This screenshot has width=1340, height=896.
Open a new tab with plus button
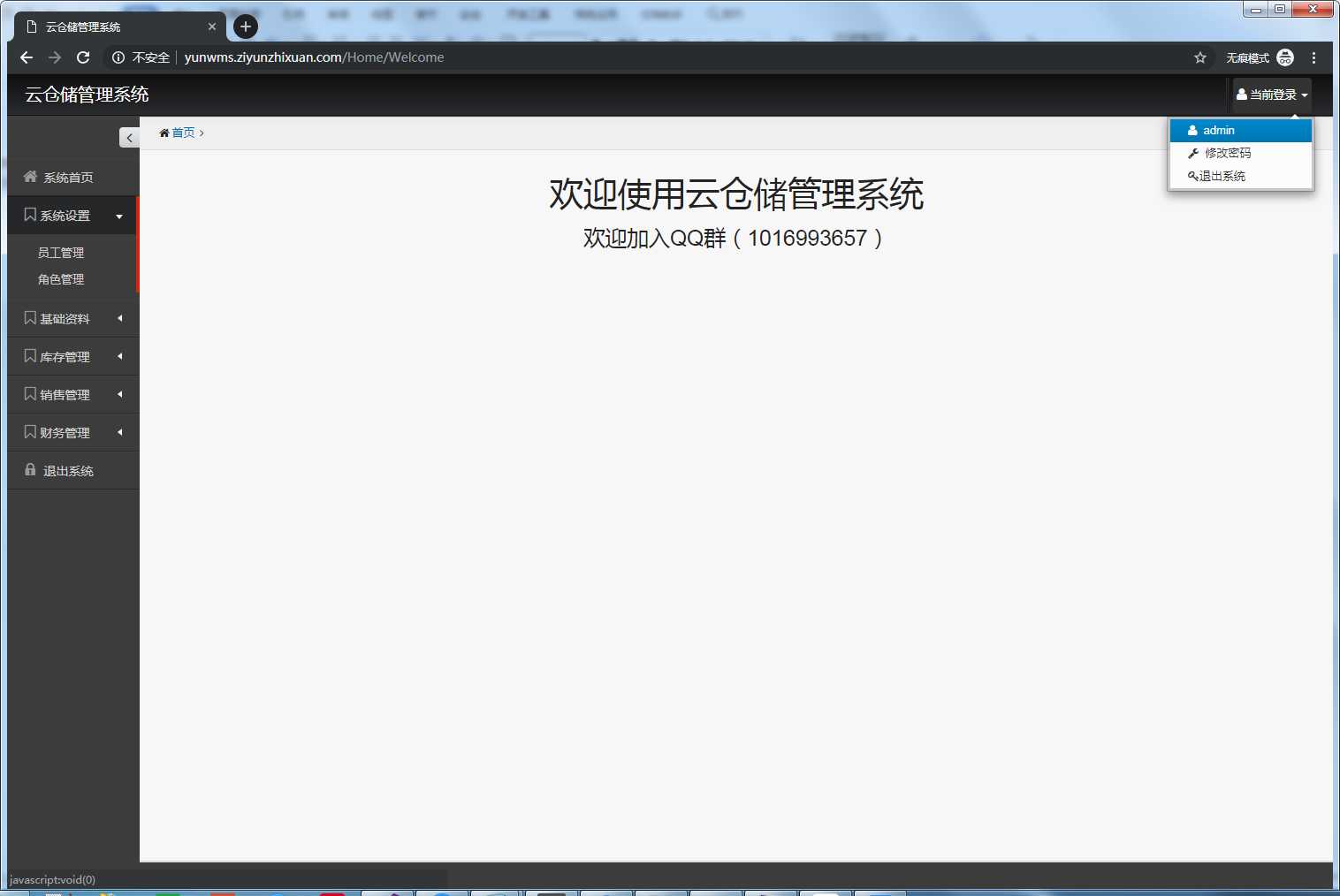pyautogui.click(x=246, y=27)
